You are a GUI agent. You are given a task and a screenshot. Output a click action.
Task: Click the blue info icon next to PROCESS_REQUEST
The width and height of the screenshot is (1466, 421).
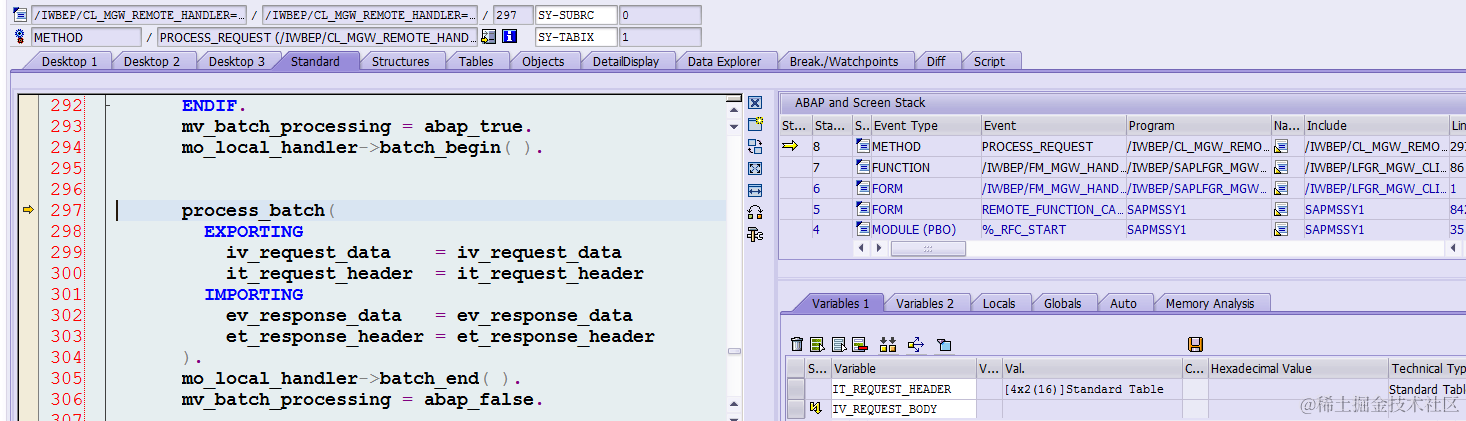click(x=509, y=37)
